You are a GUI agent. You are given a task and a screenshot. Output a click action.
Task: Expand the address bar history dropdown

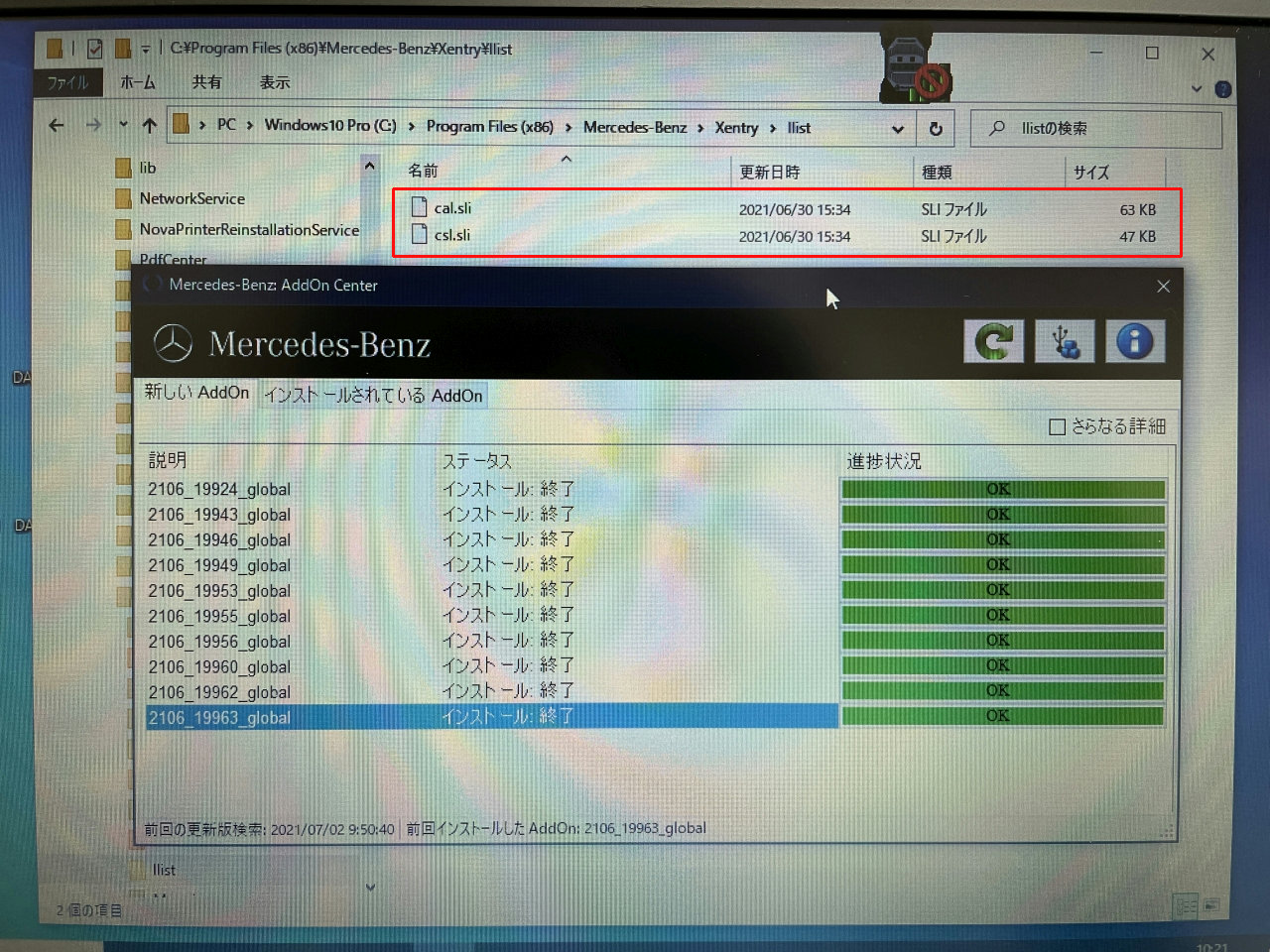click(897, 129)
